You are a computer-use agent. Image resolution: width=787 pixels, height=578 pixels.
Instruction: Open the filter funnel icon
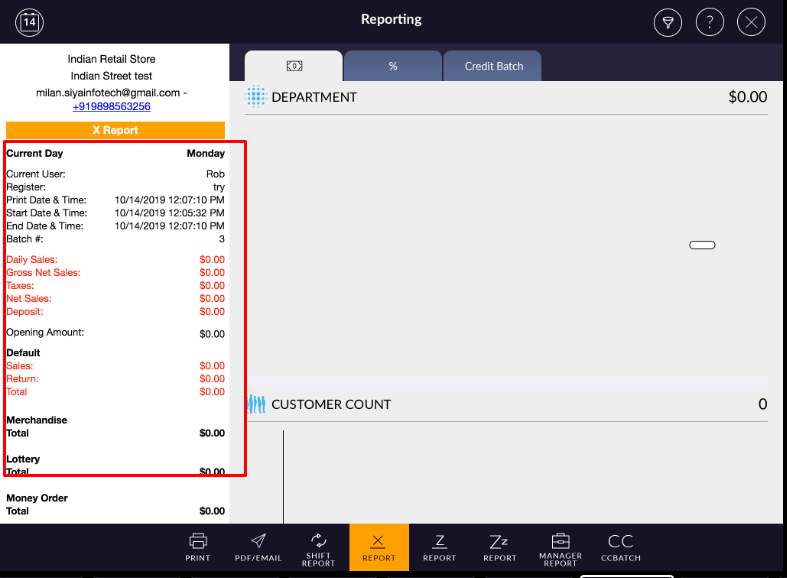(668, 22)
